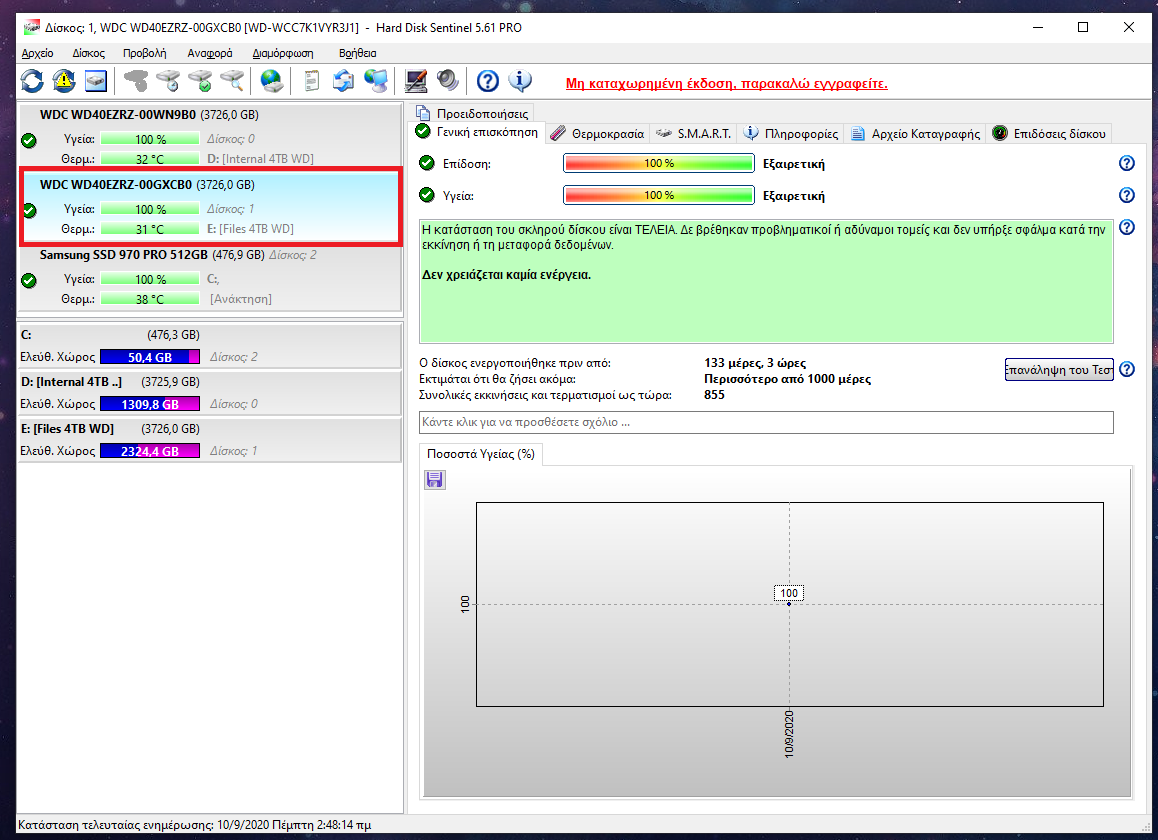This screenshot has width=1158, height=840.
Task: Click the speaker toolbar icon
Action: click(x=447, y=80)
